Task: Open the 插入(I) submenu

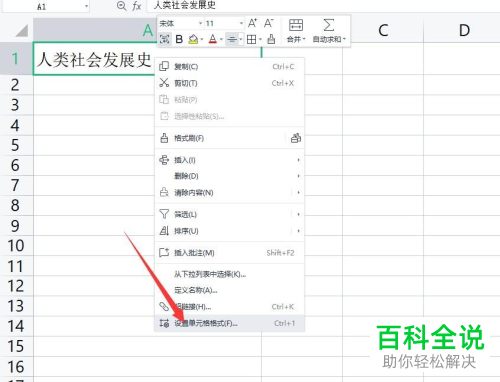Action: (x=229, y=160)
